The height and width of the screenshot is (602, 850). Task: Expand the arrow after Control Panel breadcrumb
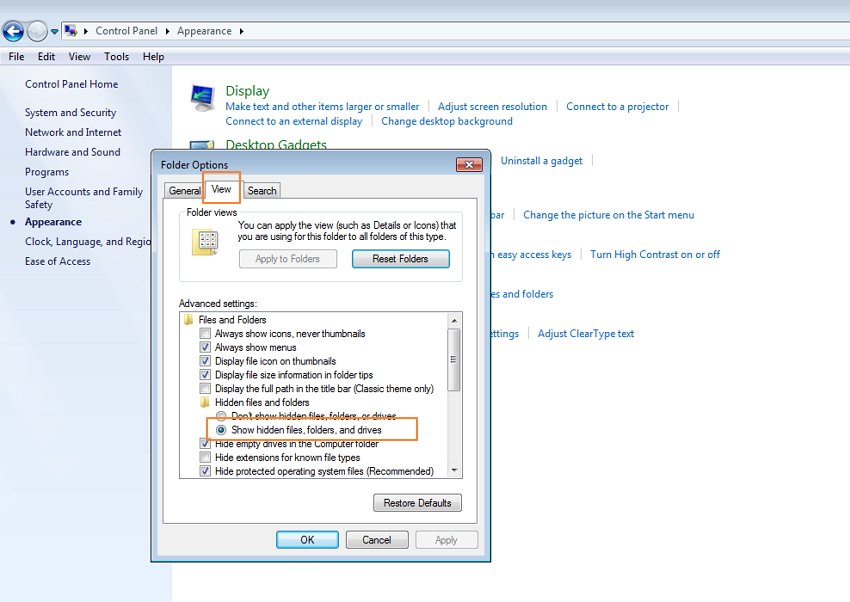click(169, 31)
